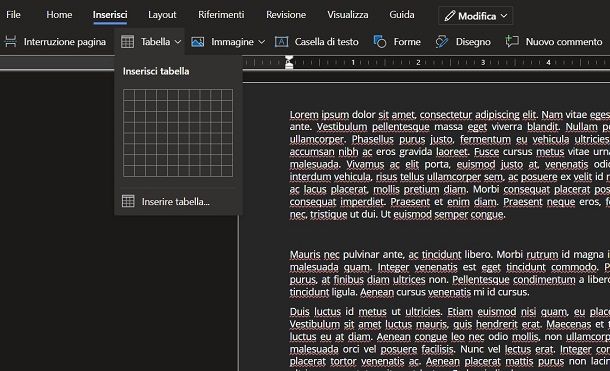Click the Inserire tabella... icon
This screenshot has height=371, width=610.
128,201
